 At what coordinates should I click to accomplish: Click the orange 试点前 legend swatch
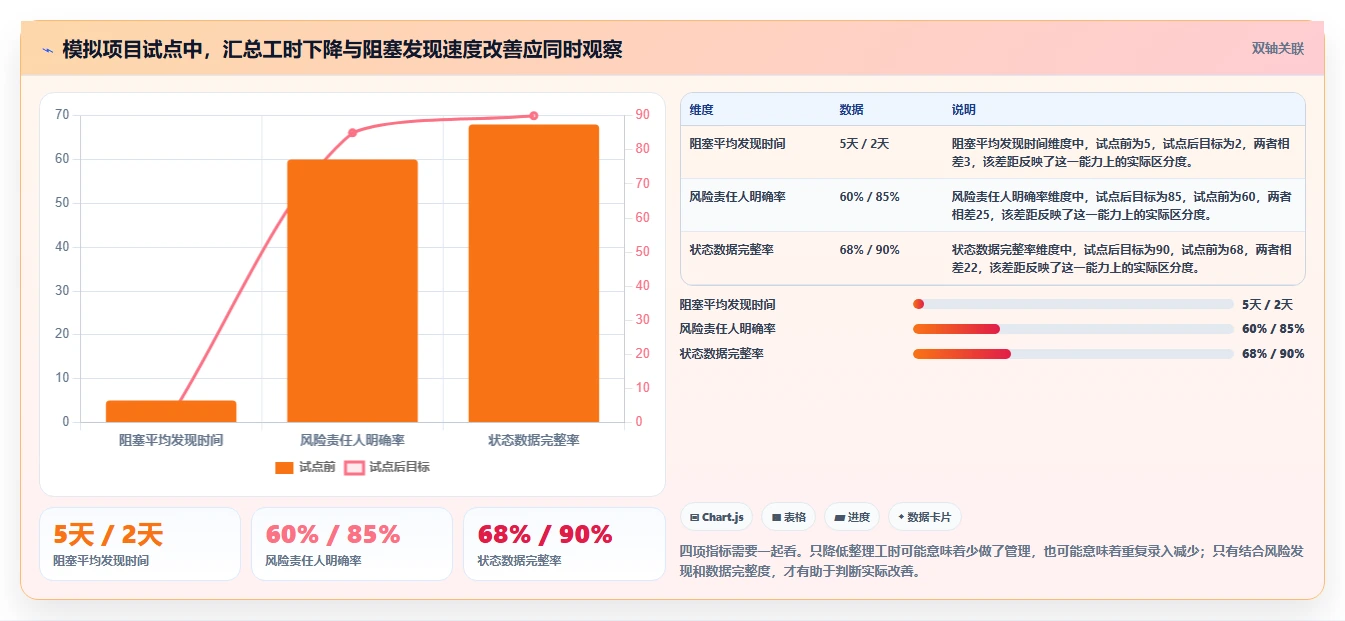coord(284,467)
